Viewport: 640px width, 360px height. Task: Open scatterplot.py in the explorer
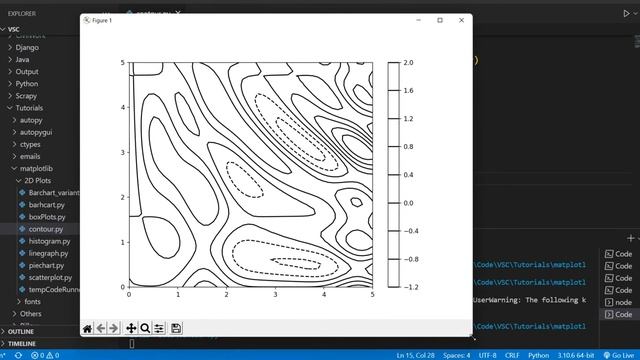[x=50, y=278]
